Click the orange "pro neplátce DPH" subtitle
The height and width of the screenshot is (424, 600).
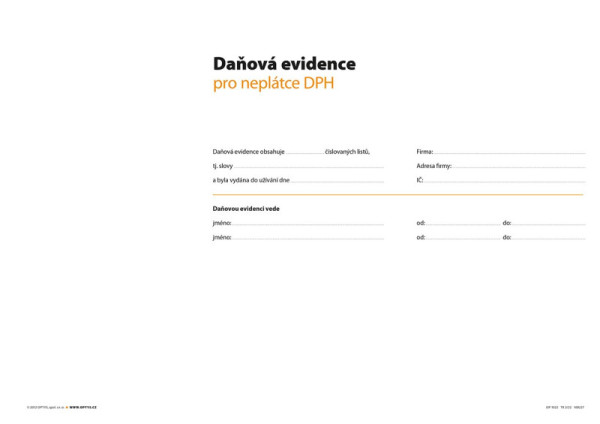[x=273, y=83]
